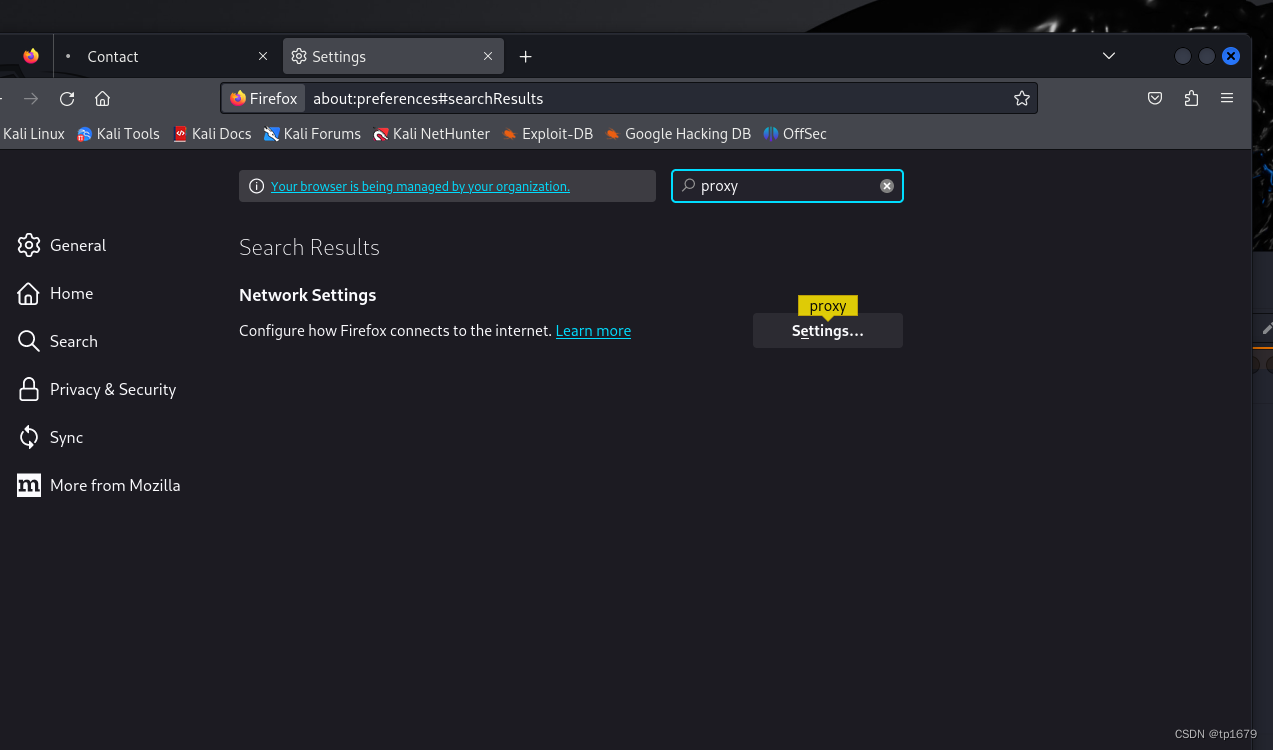1273x750 pixels.
Task: Open the General settings category
Action: pos(62,245)
